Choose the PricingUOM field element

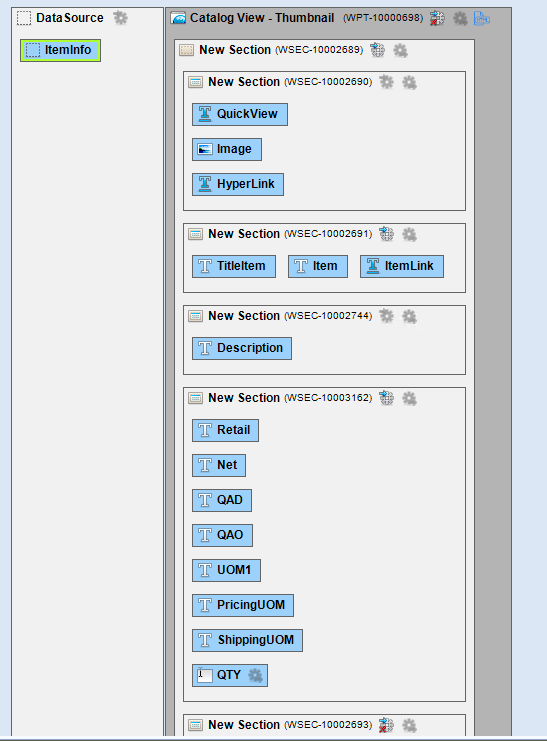(243, 605)
